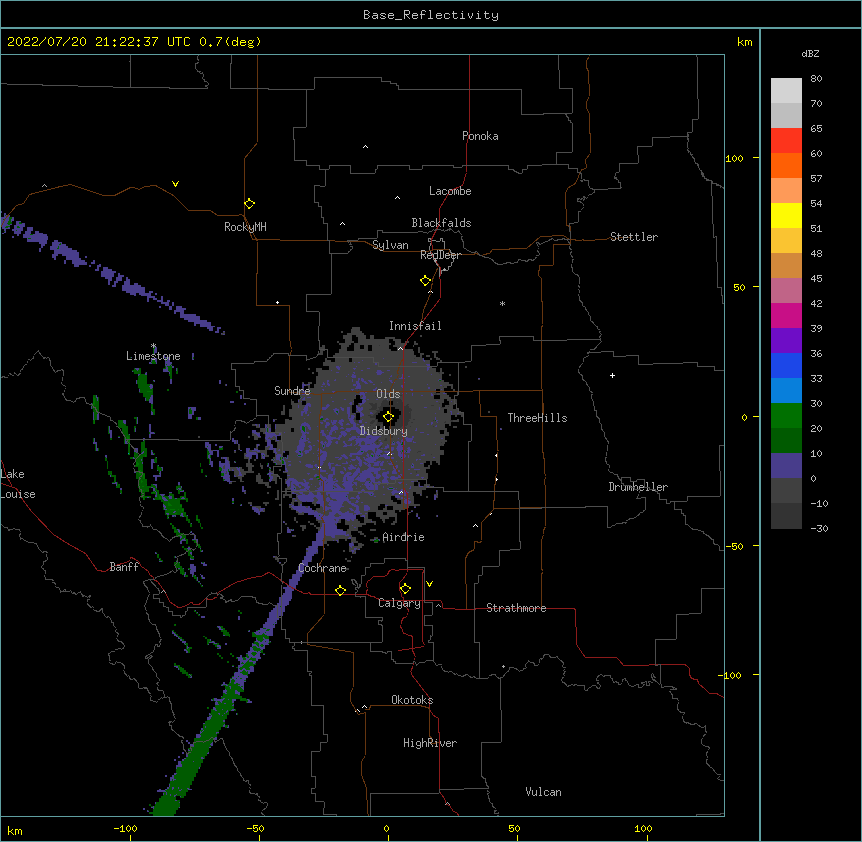Click the yellow radar site marker near Olds
Screen dimensions: 862x842
tap(388, 417)
